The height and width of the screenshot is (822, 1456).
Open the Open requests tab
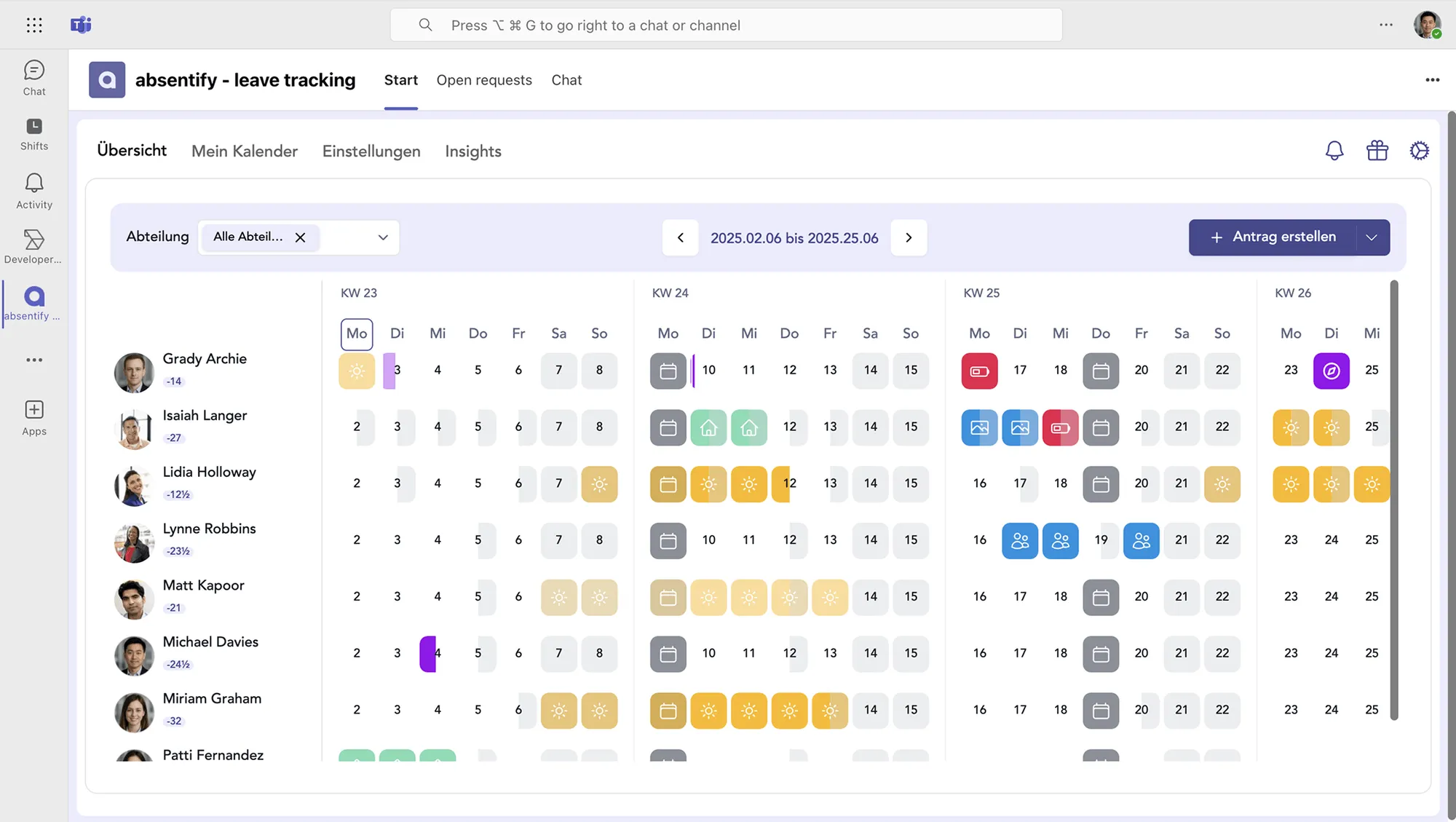pos(484,80)
